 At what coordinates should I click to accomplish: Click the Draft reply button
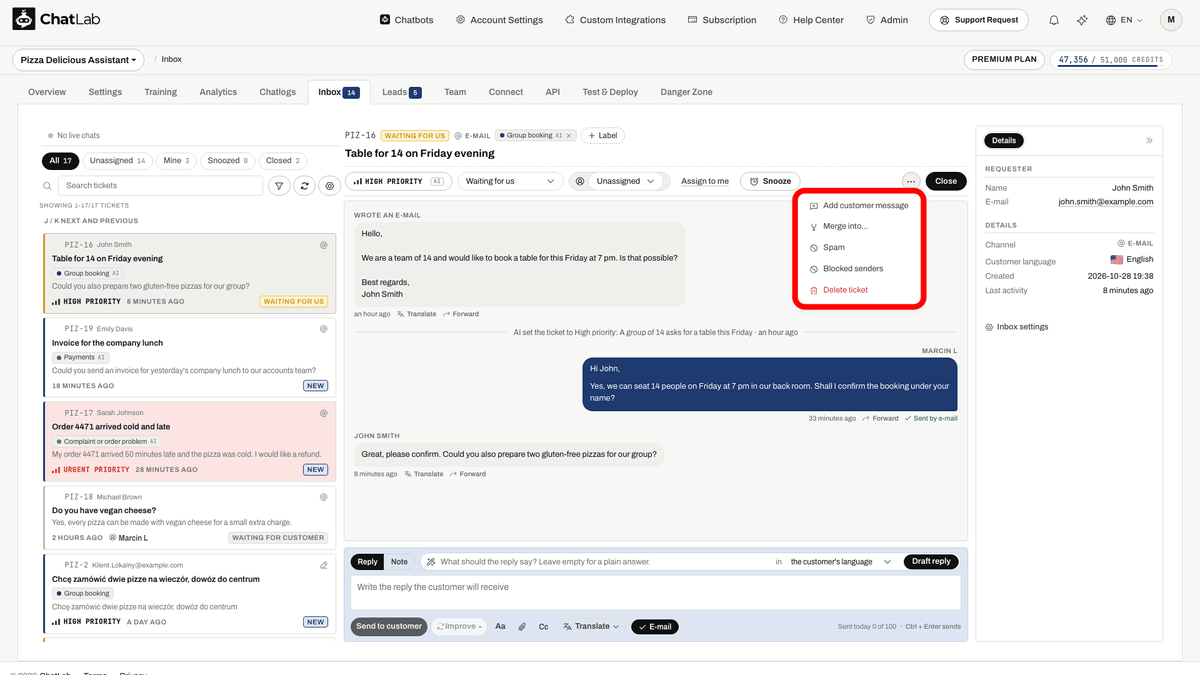click(931, 562)
